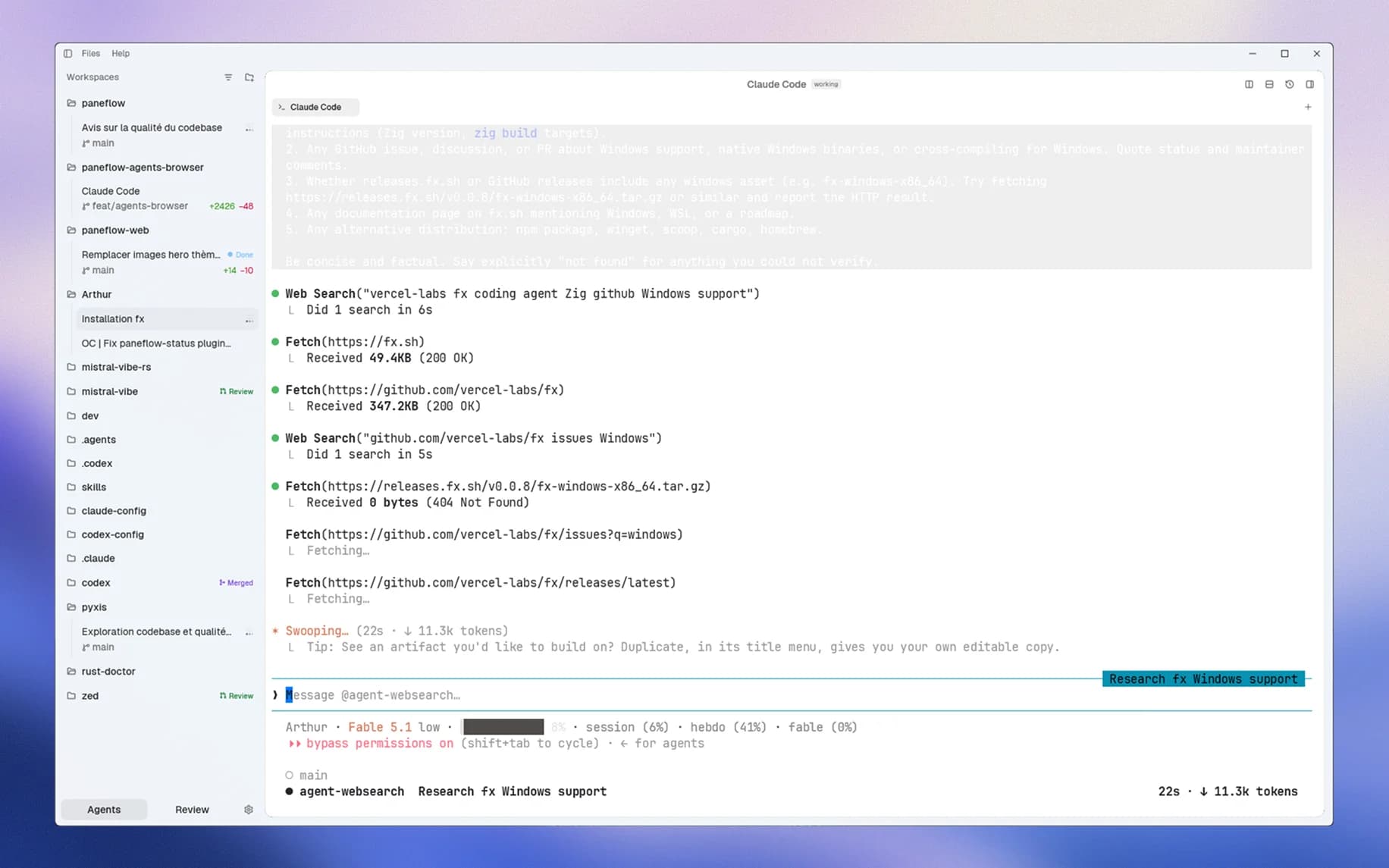Switch to the Agents tab
This screenshot has width=1389, height=868.
[x=104, y=810]
